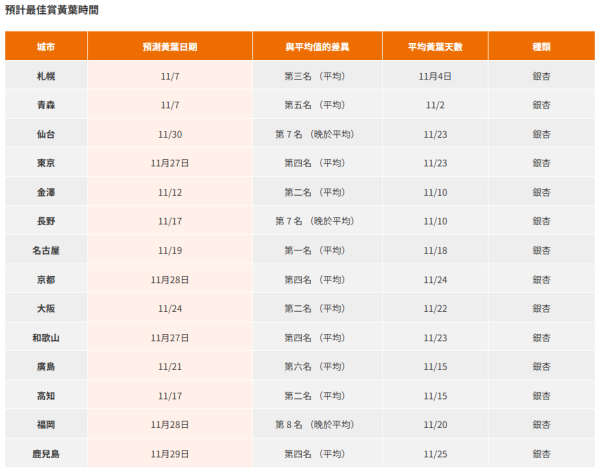
Task: Click the 仙台 forecast date 11/30
Action: (x=169, y=134)
